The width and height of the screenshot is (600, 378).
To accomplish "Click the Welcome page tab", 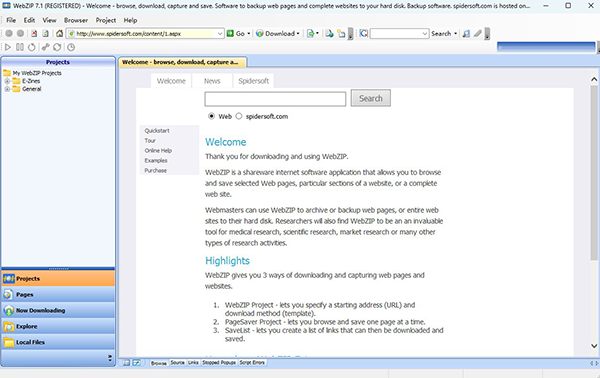I will [171, 81].
